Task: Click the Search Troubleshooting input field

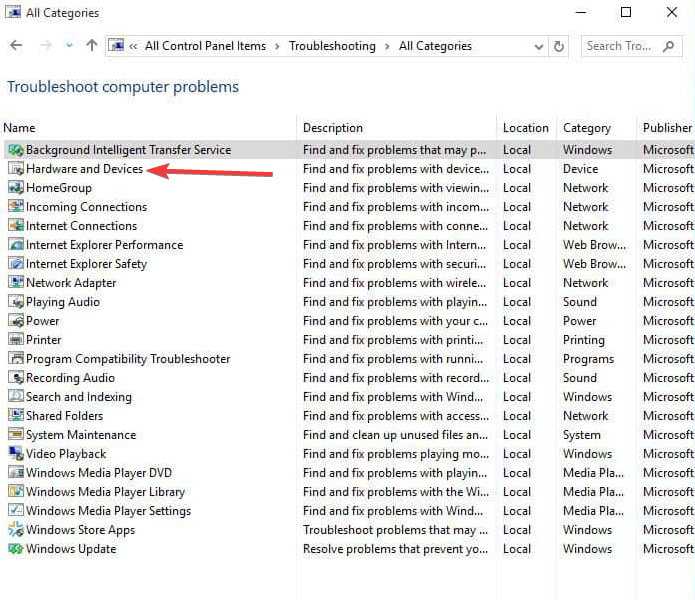Action: [620, 46]
